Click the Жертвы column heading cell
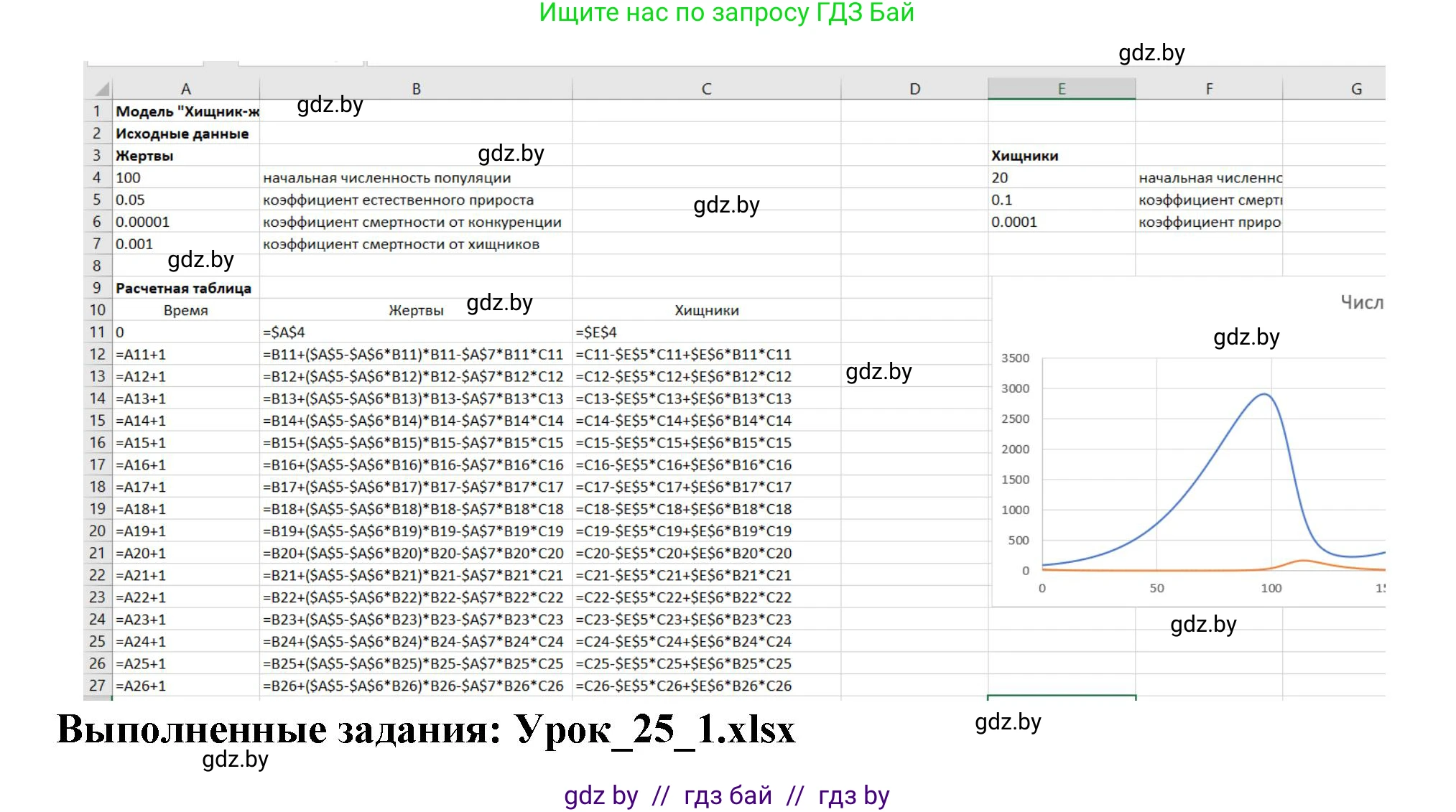1456x812 pixels. point(416,311)
